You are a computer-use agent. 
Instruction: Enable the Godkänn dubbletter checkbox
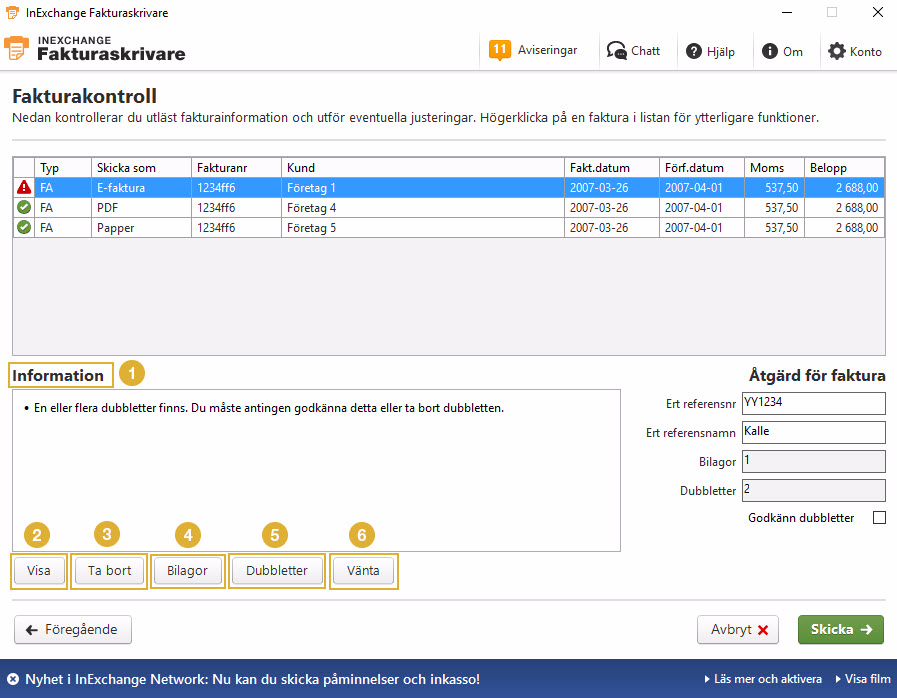pos(879,518)
